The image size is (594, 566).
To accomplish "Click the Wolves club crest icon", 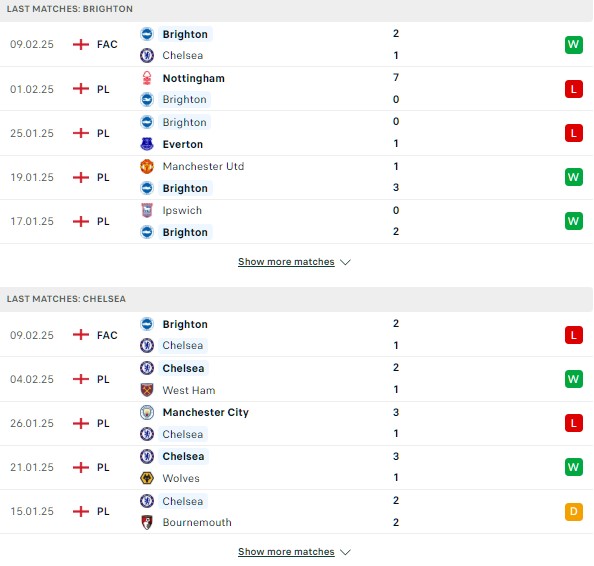I will [x=147, y=478].
